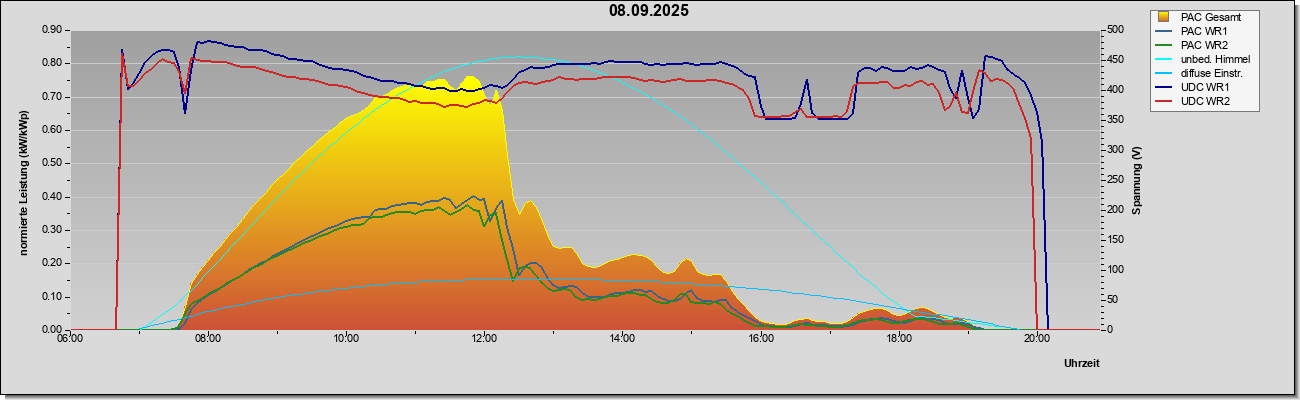1300x400 pixels.
Task: Click the 18:00 time tick label
Action: pyautogui.click(x=898, y=339)
